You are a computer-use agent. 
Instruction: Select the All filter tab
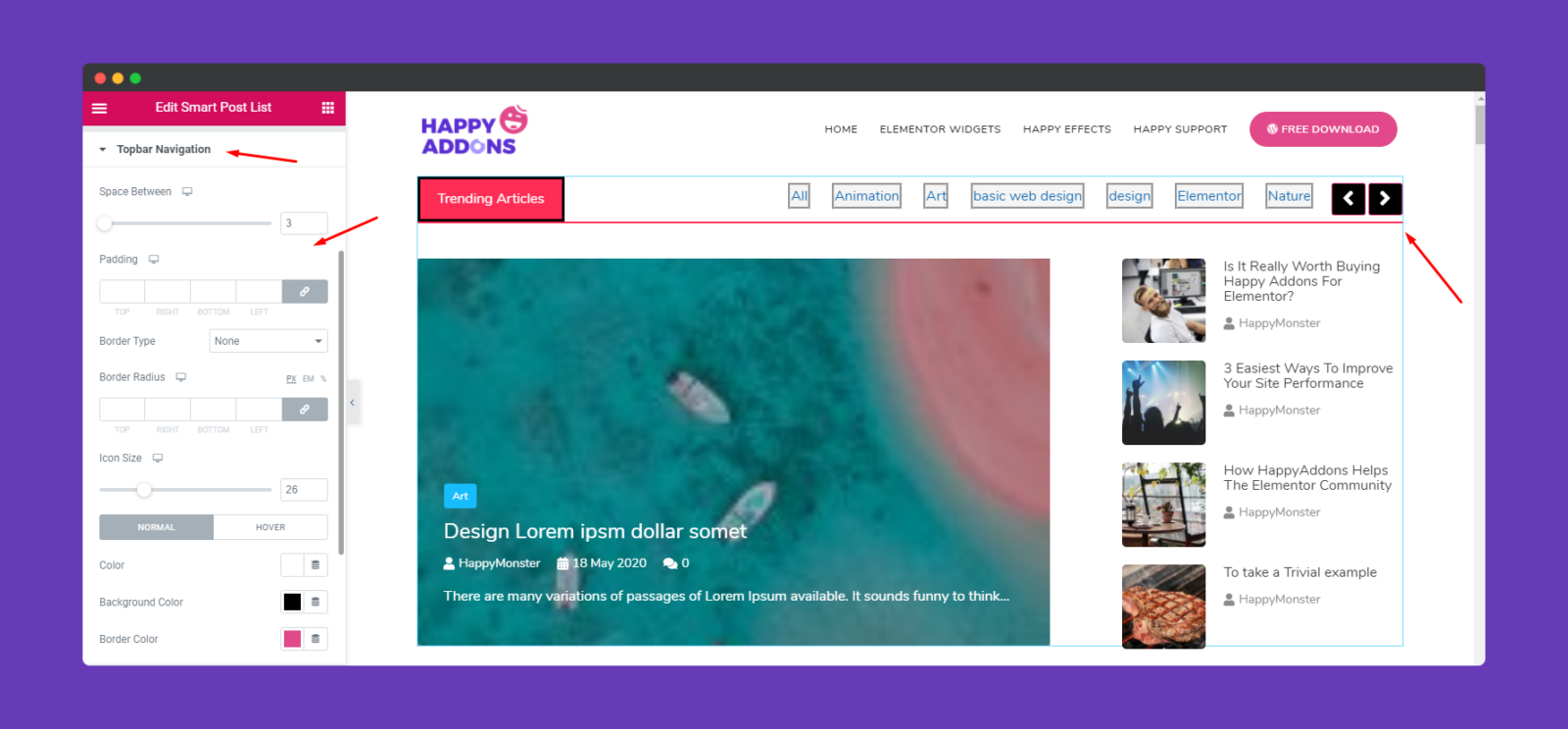800,196
